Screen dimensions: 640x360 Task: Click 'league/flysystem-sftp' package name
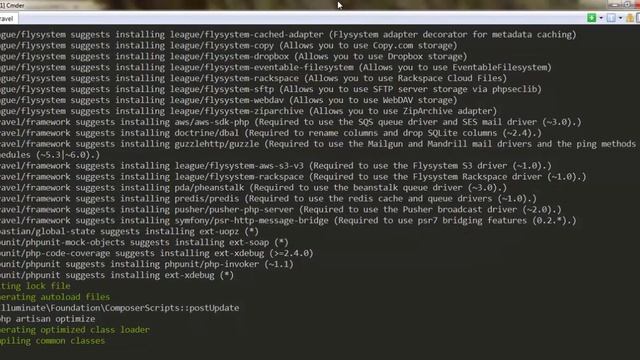coord(222,89)
